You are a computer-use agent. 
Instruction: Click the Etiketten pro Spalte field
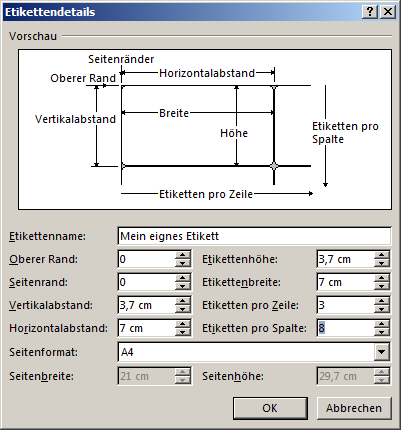click(346, 328)
